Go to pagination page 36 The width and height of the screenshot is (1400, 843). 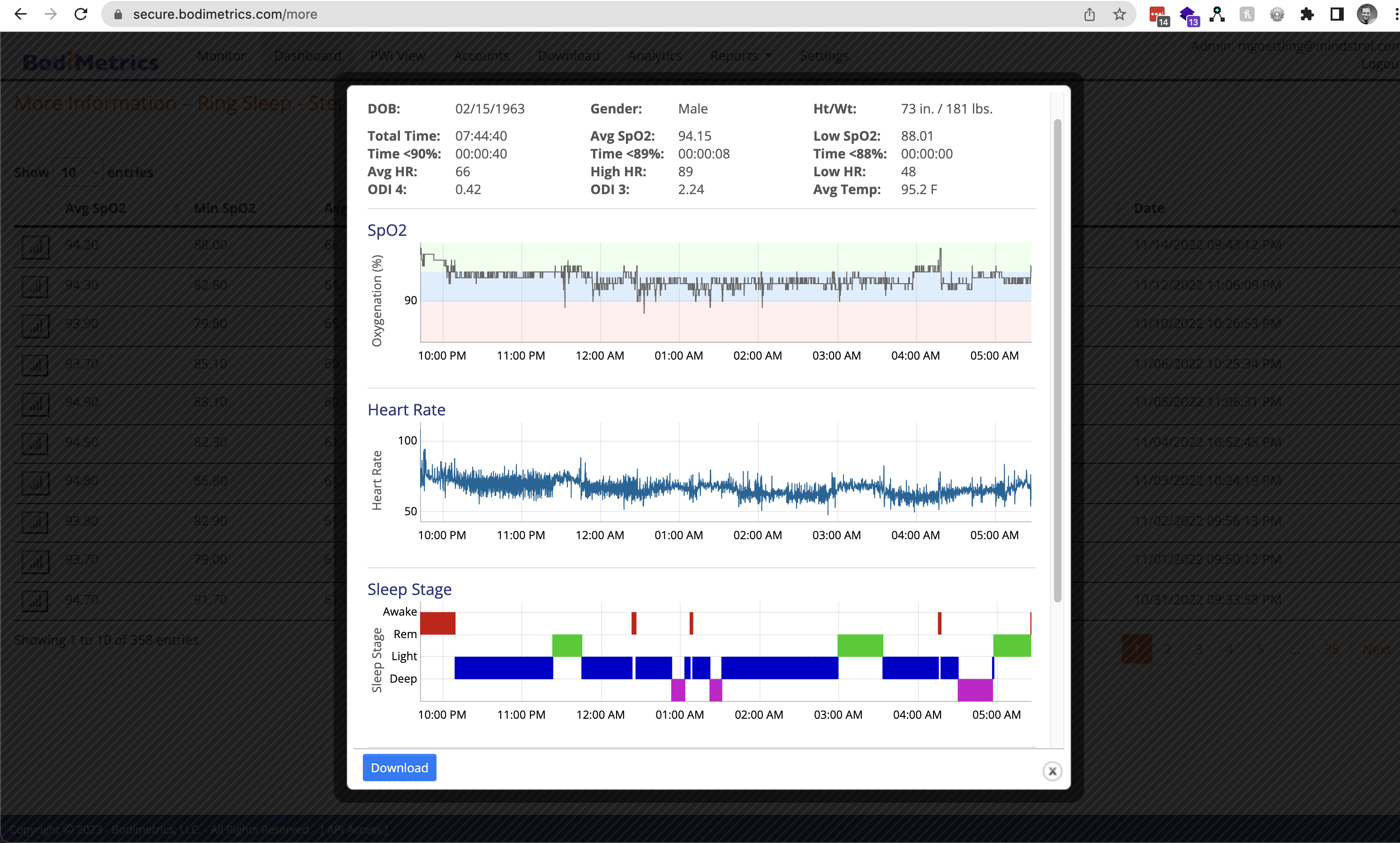[1331, 649]
